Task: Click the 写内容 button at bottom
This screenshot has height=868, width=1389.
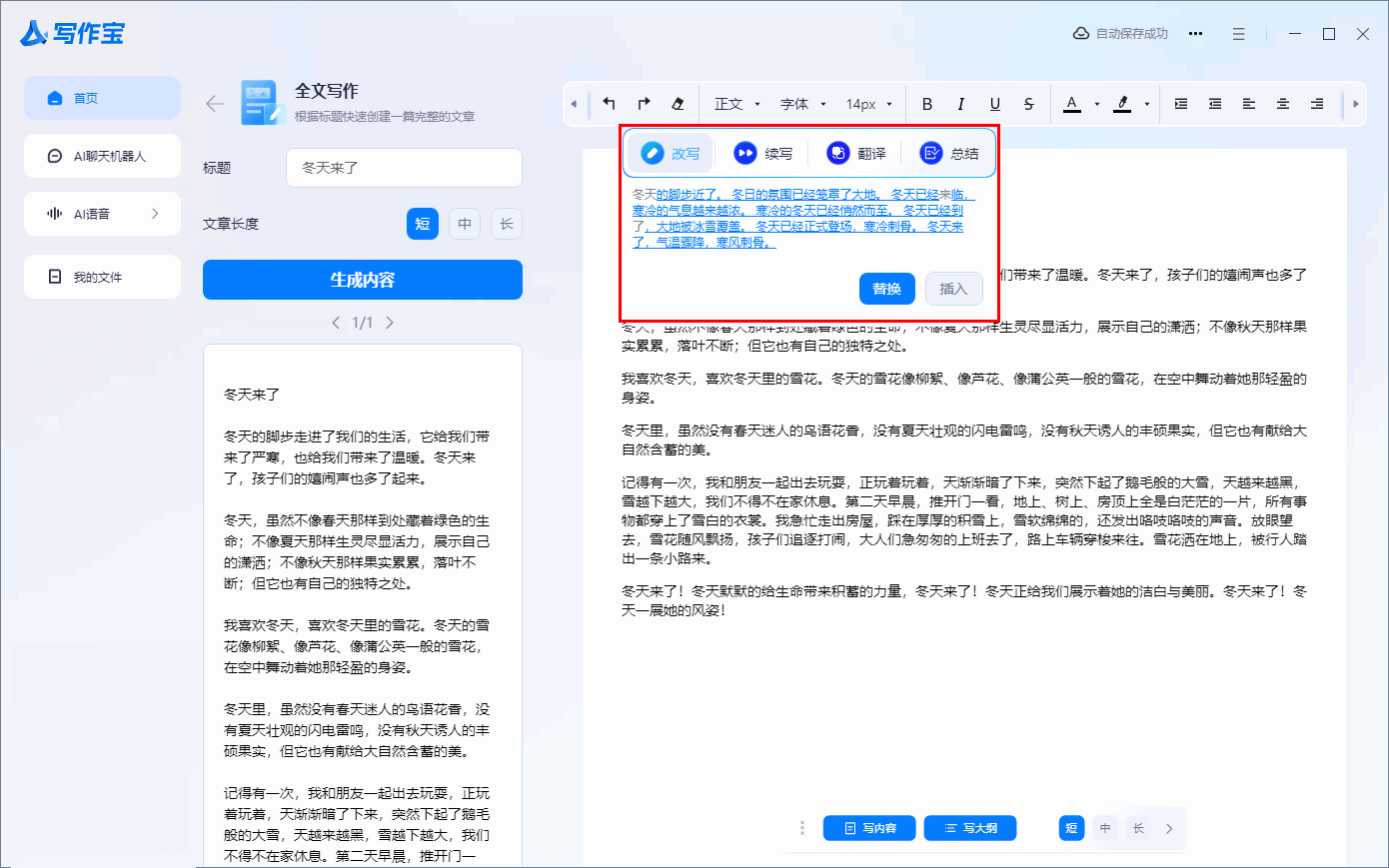Action: (x=869, y=828)
